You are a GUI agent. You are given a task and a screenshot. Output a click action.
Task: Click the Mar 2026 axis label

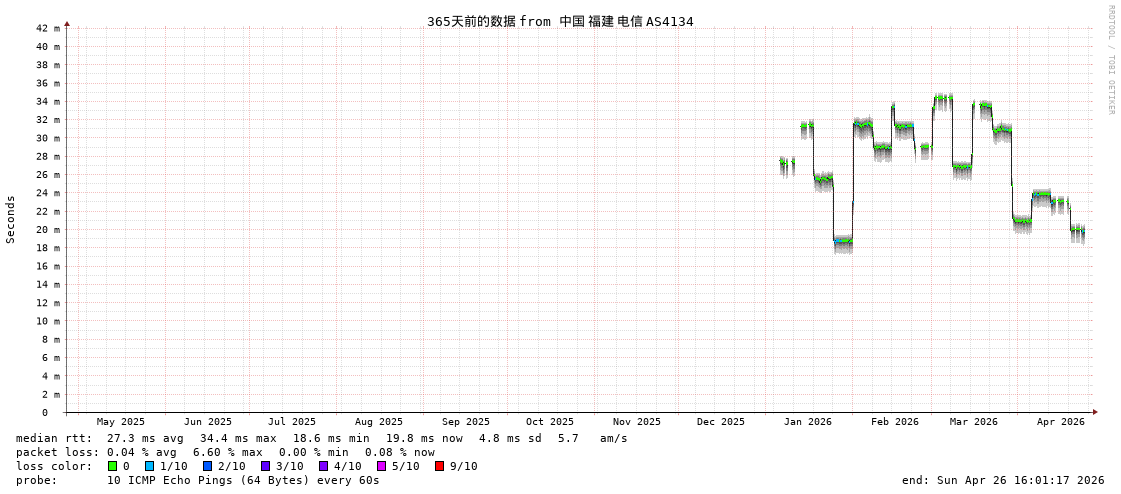pos(974,422)
